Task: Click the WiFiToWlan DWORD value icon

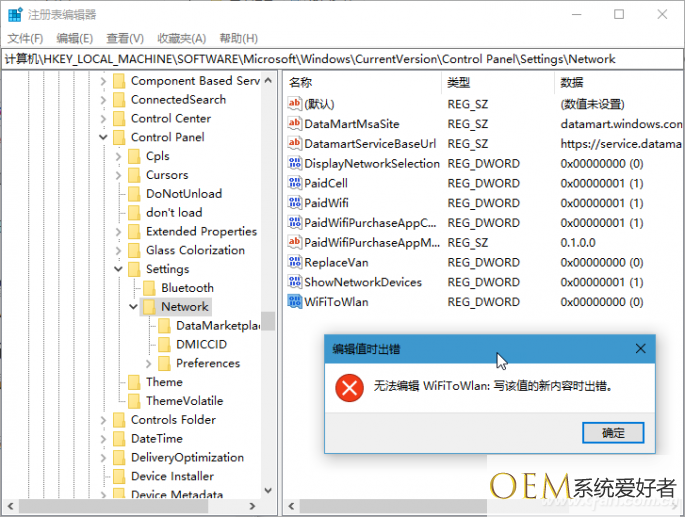Action: coord(295,302)
